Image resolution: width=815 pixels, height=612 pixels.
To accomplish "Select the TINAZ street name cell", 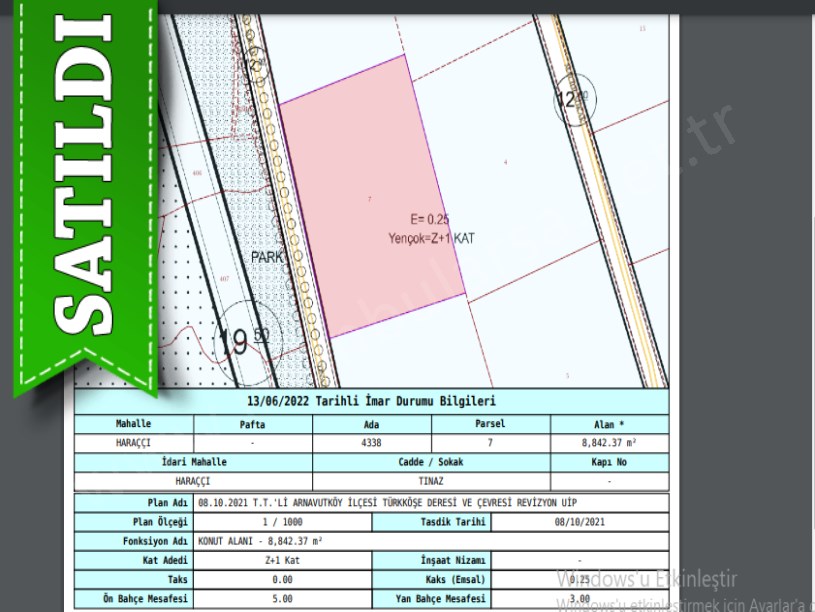I will coord(431,481).
